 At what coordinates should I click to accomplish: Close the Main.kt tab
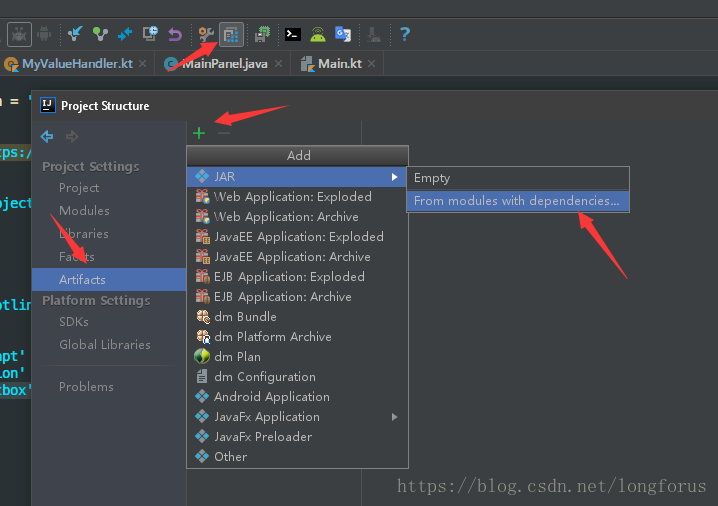pos(371,64)
